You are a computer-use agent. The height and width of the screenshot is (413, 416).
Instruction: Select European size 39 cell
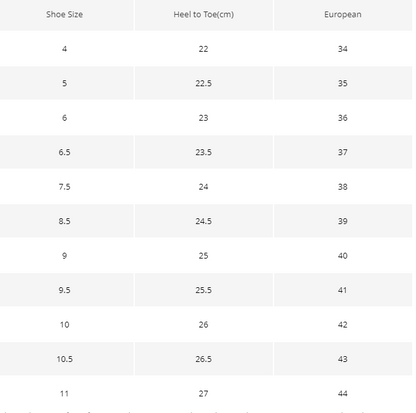[x=343, y=221]
